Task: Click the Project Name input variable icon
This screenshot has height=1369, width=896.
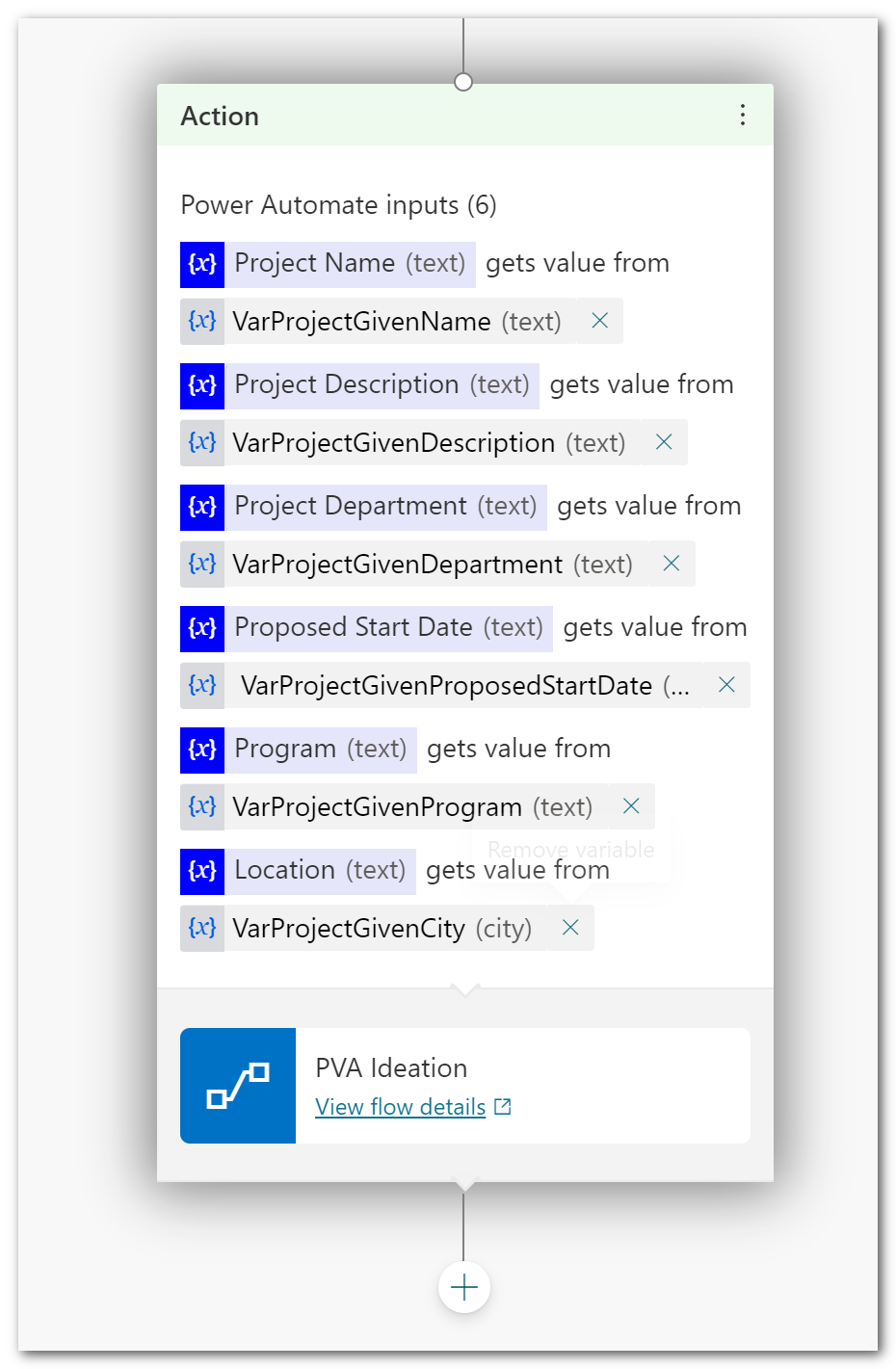Action: pos(202,264)
